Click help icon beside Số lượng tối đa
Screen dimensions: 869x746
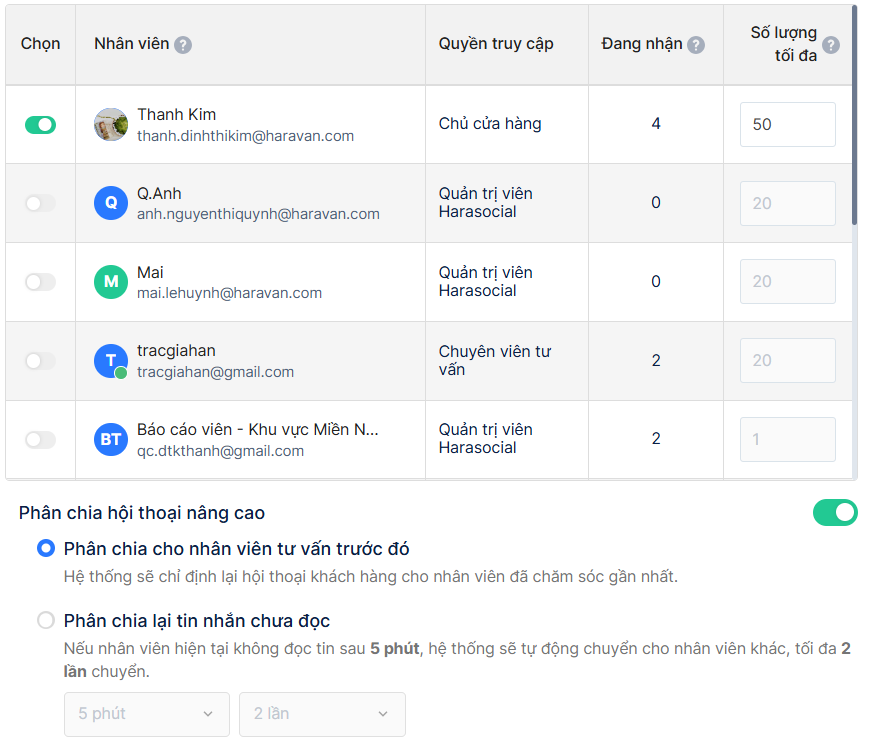(x=831, y=45)
